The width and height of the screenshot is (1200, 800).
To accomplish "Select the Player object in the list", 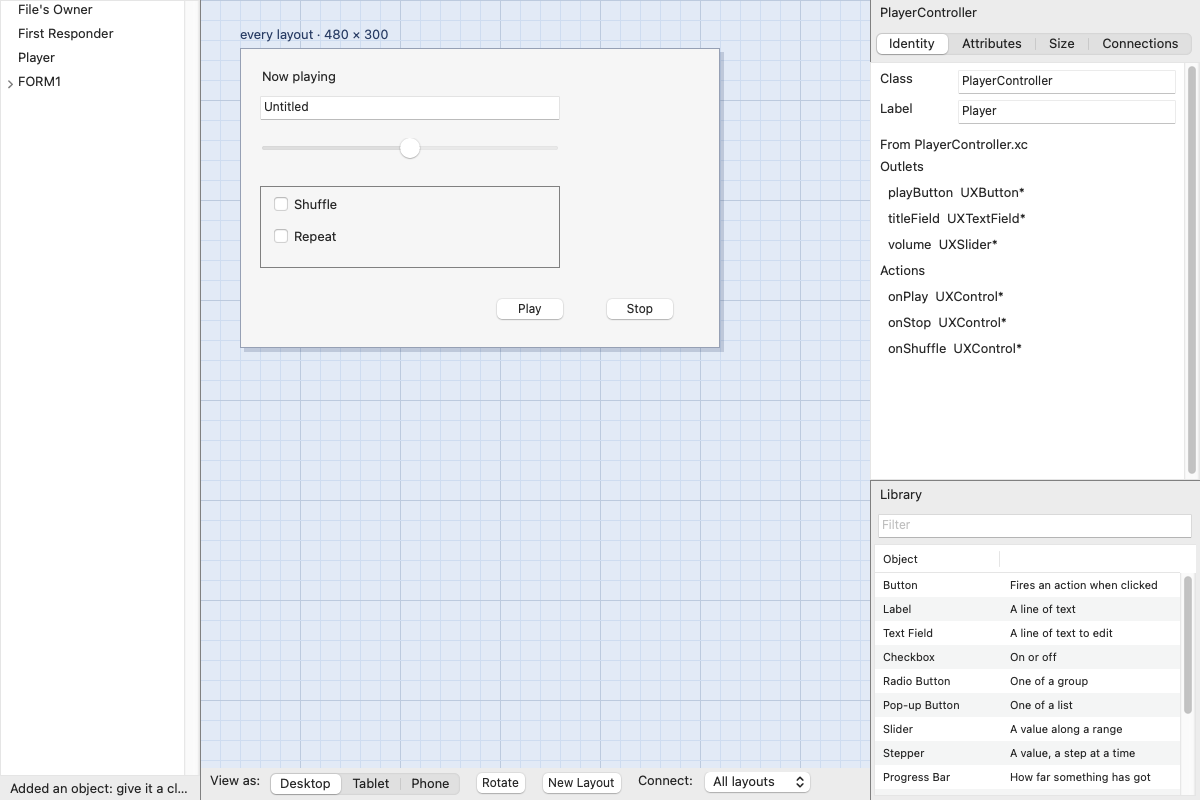I will point(36,58).
